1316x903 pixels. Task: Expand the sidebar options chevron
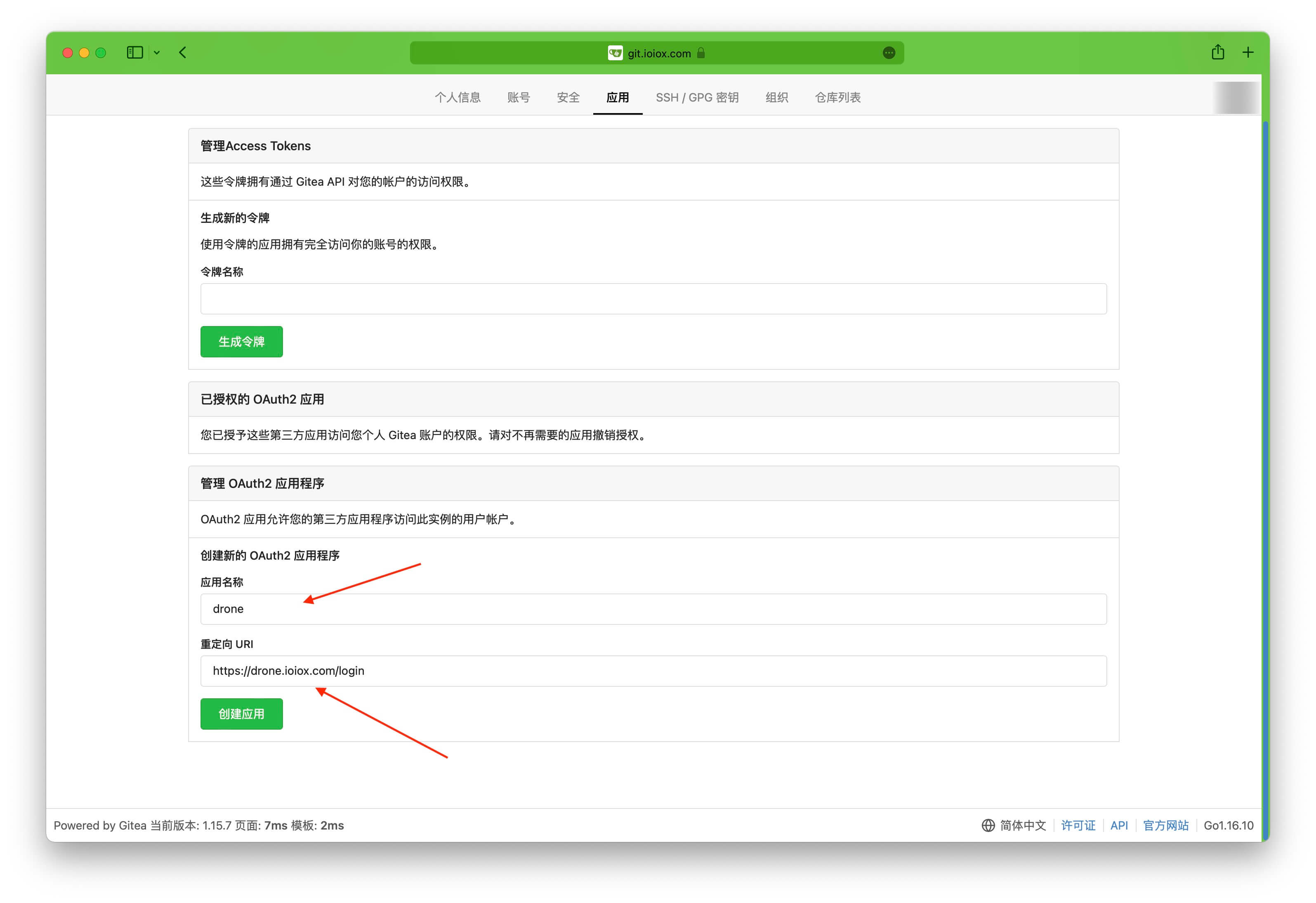click(157, 53)
